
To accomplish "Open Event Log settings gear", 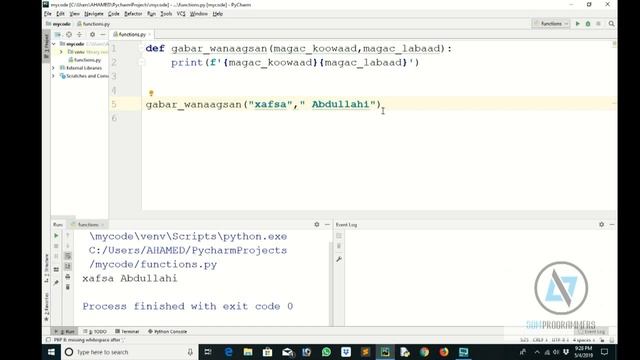I will (x=602, y=224).
